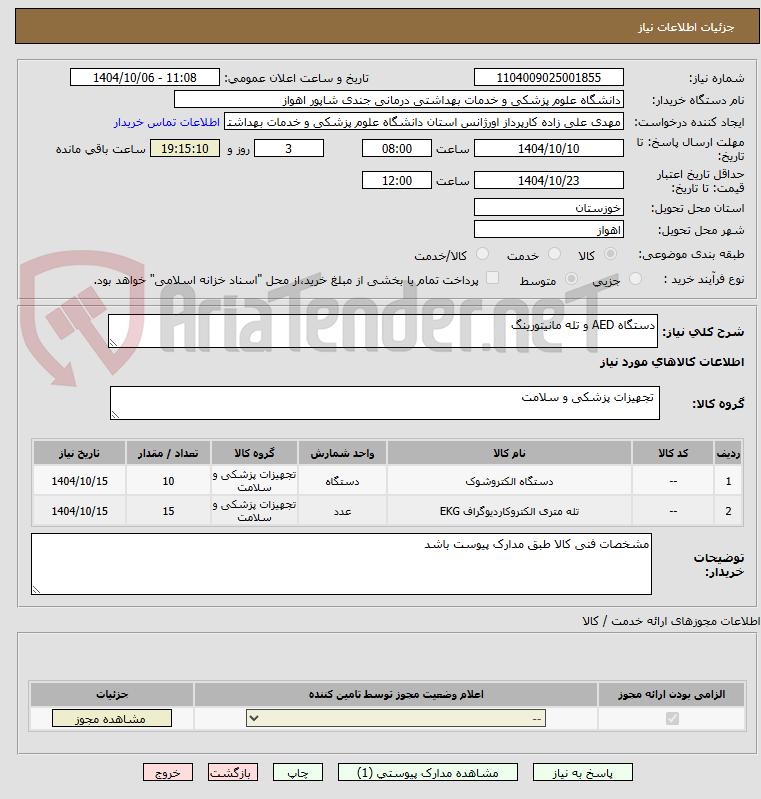Select the متوسط purchase type radio
The height and width of the screenshot is (799, 761).
click(571, 279)
